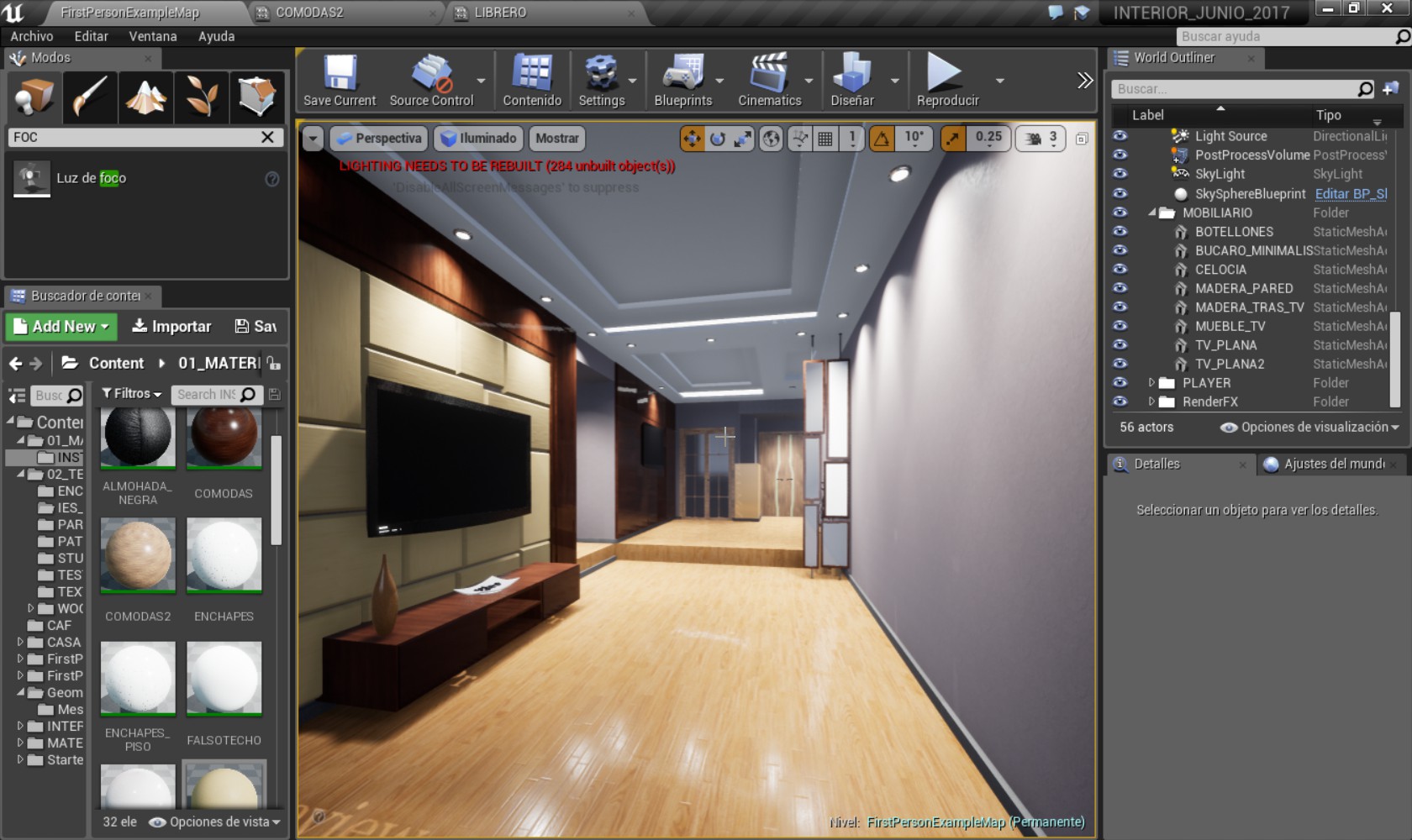The height and width of the screenshot is (840, 1412).
Task: Open the Filtros dropdown
Action: [x=131, y=393]
